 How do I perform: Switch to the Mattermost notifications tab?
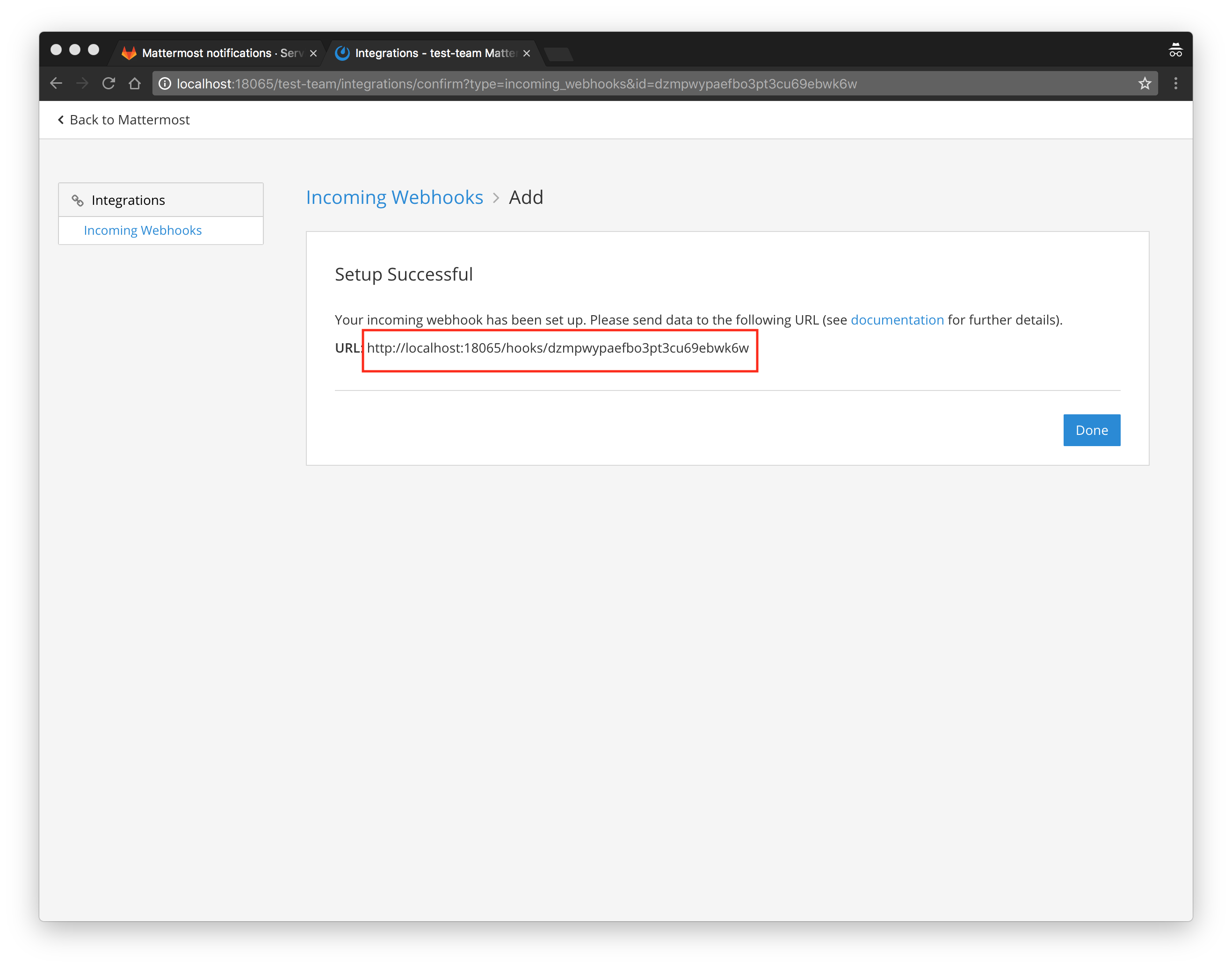click(x=215, y=53)
